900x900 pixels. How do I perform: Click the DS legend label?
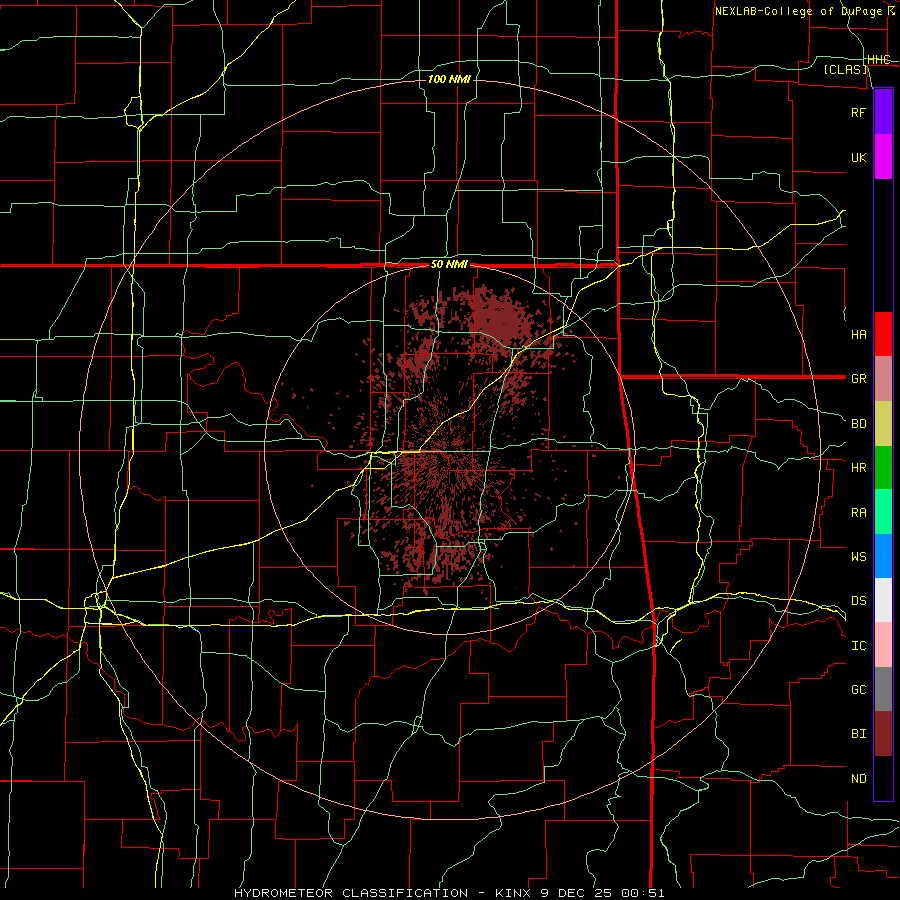[x=859, y=601]
